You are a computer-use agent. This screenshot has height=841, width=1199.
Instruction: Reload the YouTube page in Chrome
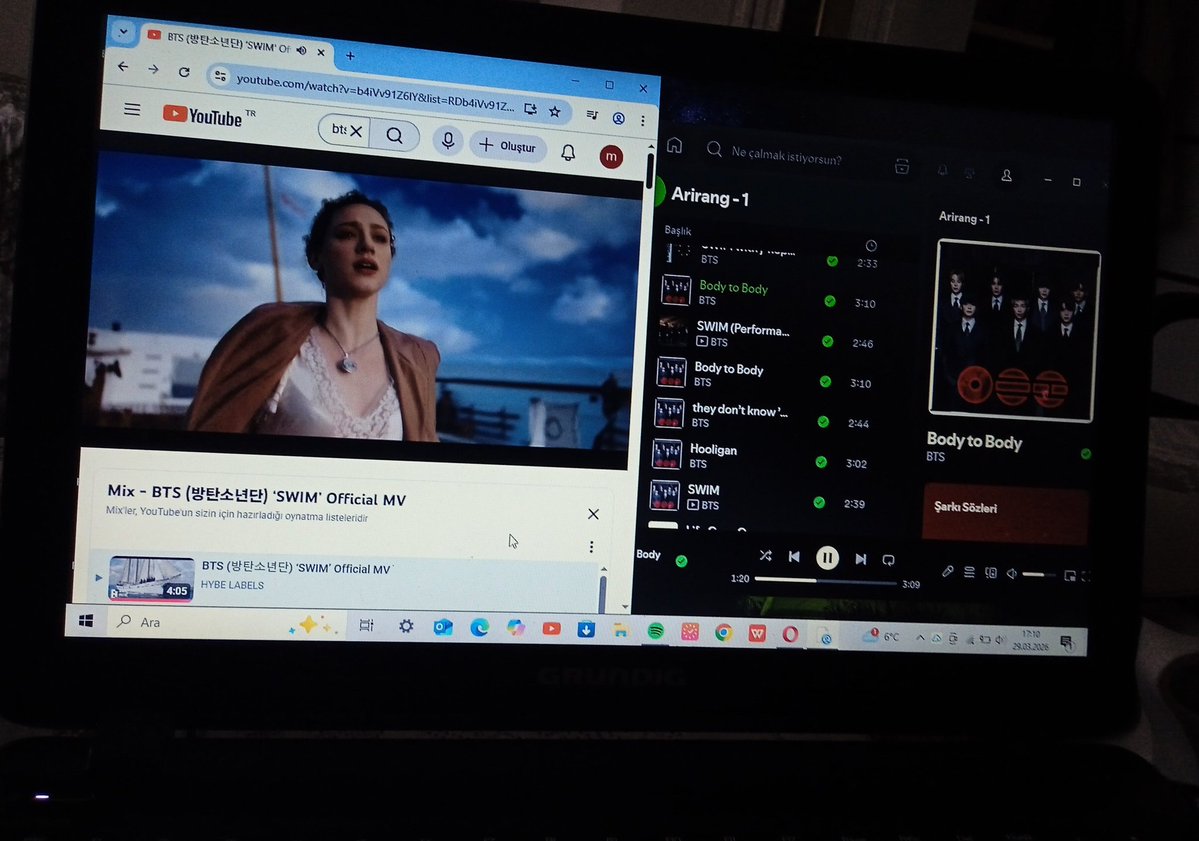[x=184, y=72]
